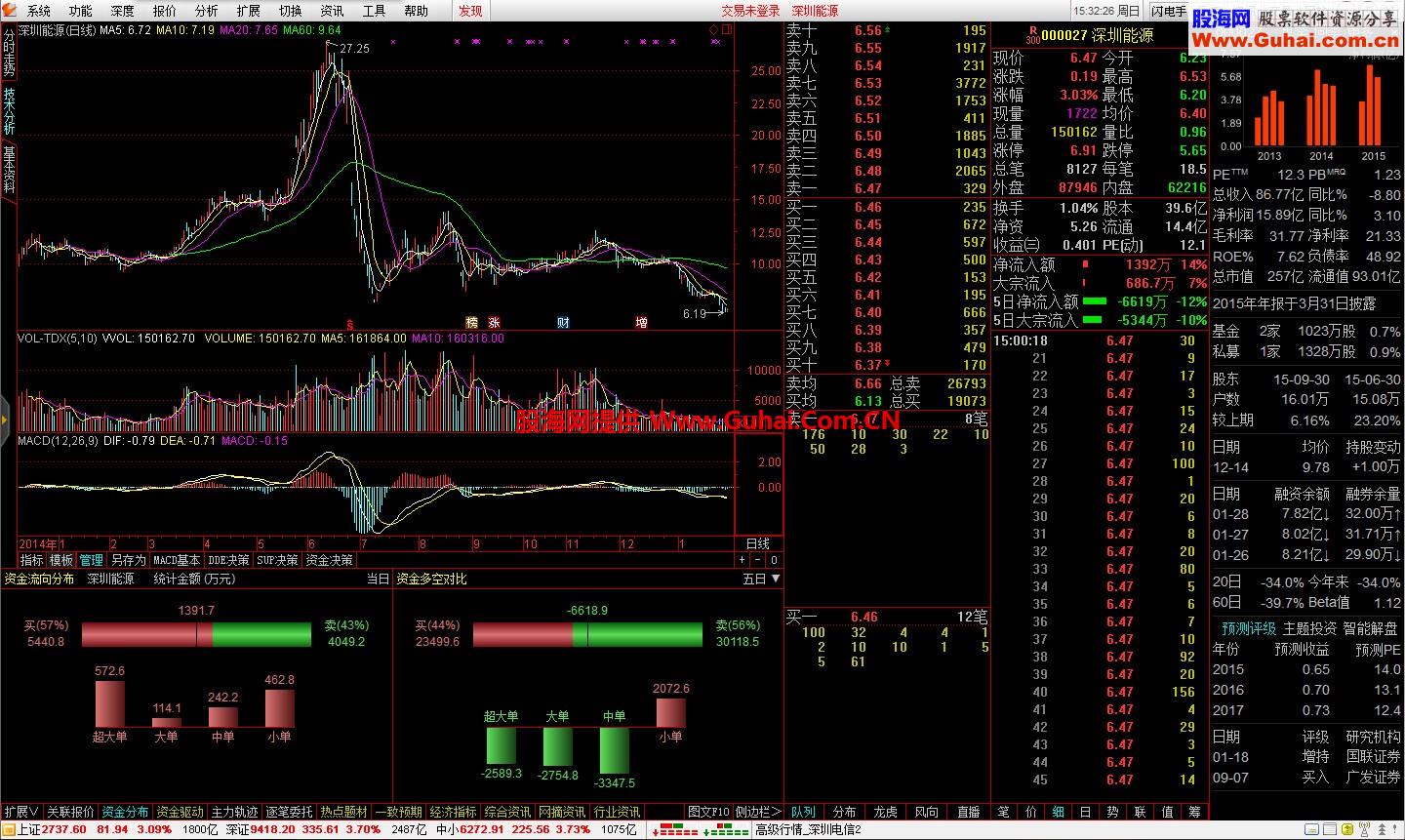Open the 报价 menu
The width and height of the screenshot is (1405, 840).
pyautogui.click(x=164, y=11)
